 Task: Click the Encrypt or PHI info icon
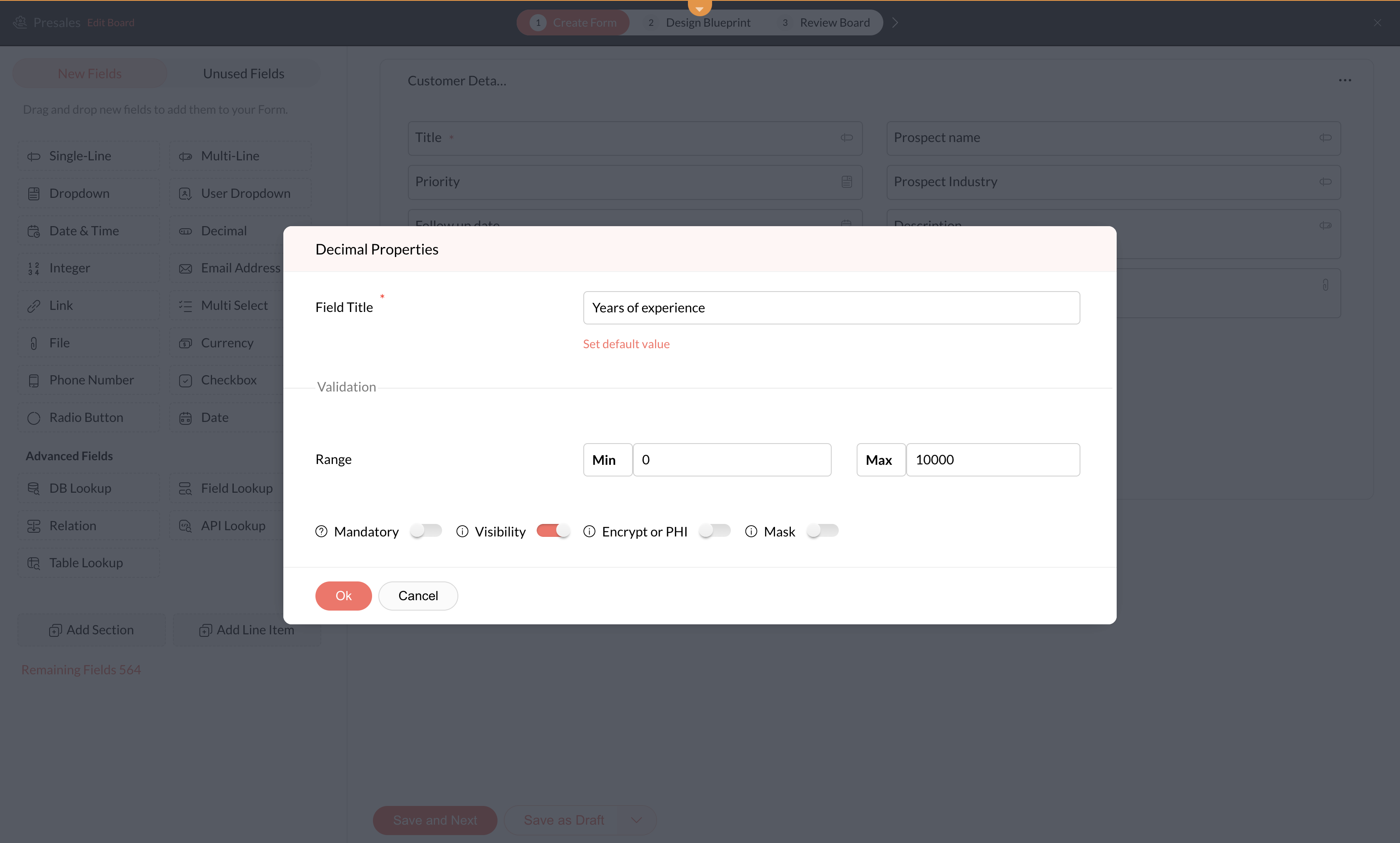click(589, 531)
